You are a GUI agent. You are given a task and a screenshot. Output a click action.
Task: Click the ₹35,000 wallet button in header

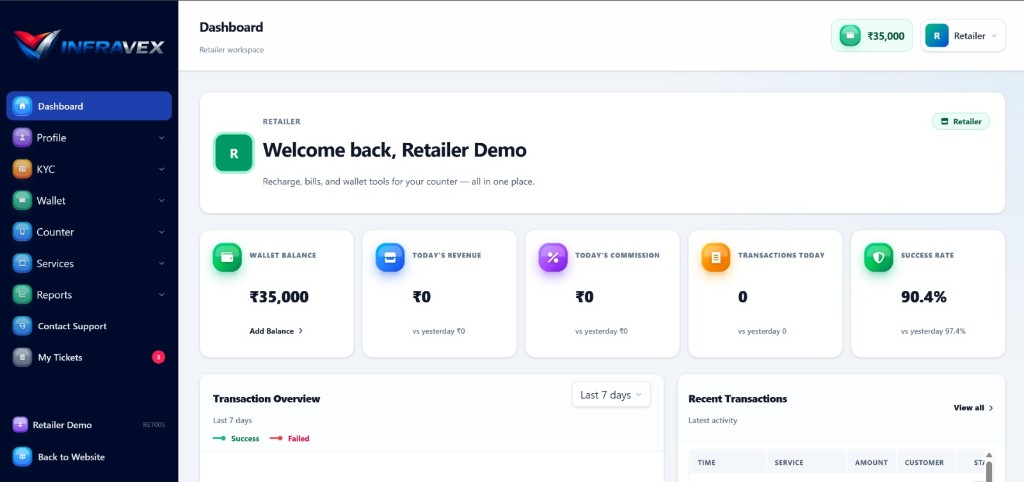(872, 36)
